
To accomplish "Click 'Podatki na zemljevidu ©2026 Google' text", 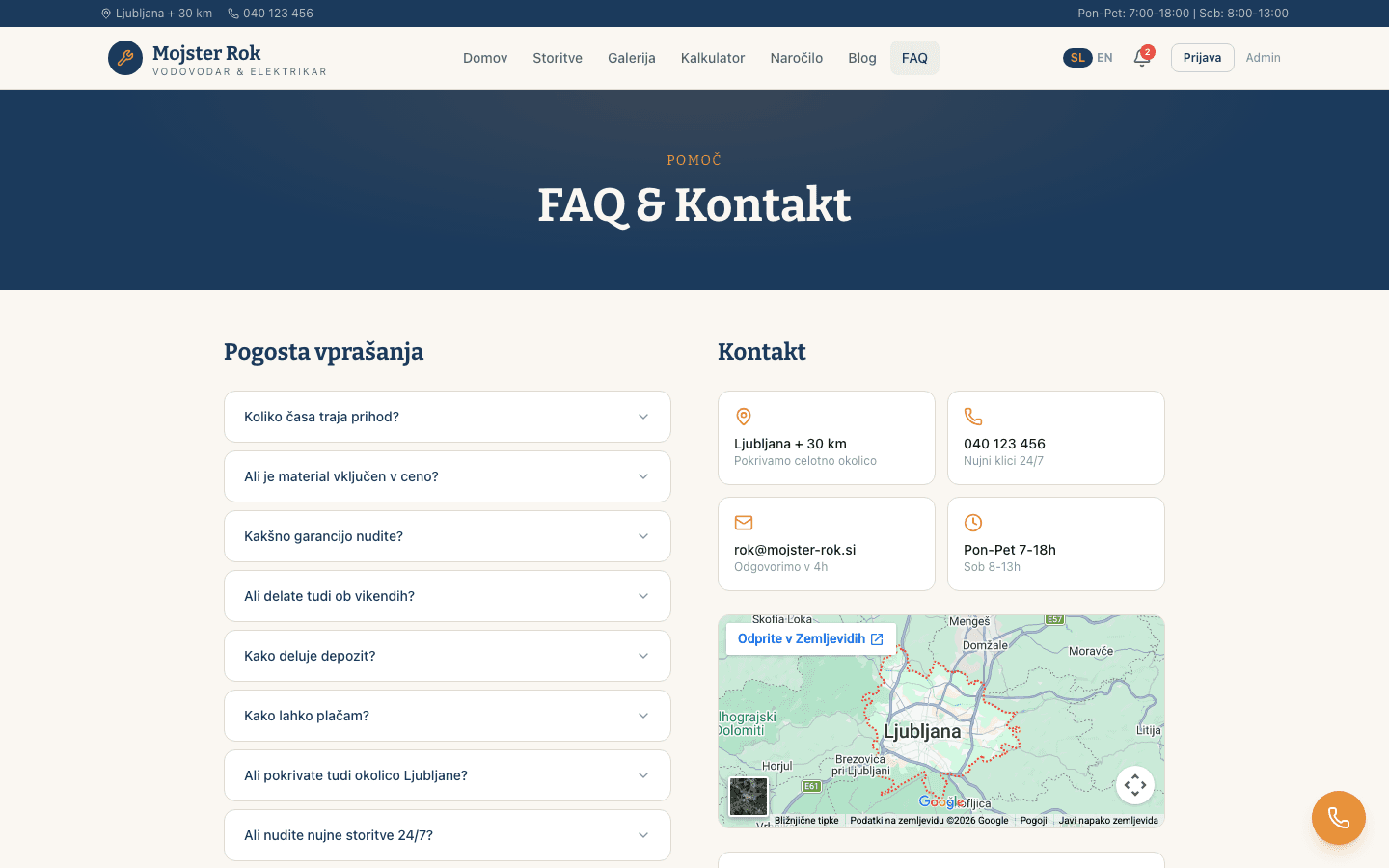I will 929,821.
